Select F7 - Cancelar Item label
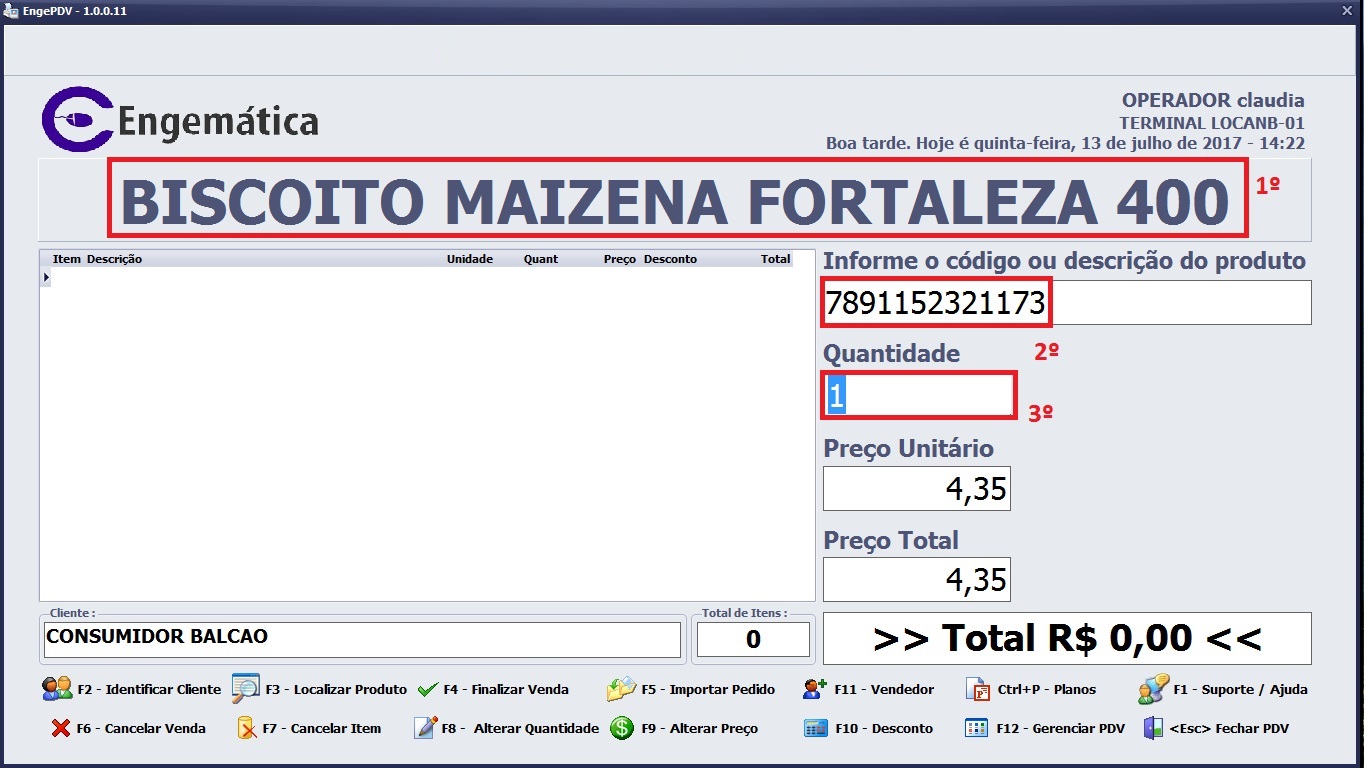Image resolution: width=1364 pixels, height=768 pixels. pos(322,728)
